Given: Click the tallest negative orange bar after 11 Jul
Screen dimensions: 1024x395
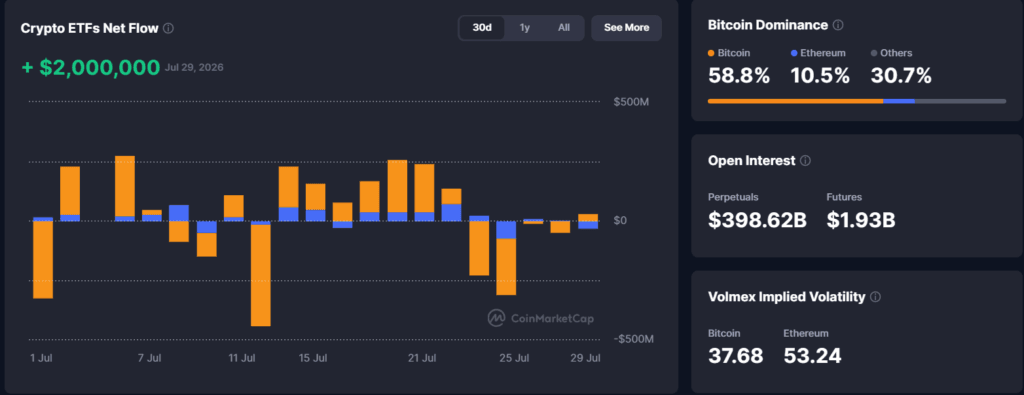Looking at the screenshot, I should click(261, 275).
